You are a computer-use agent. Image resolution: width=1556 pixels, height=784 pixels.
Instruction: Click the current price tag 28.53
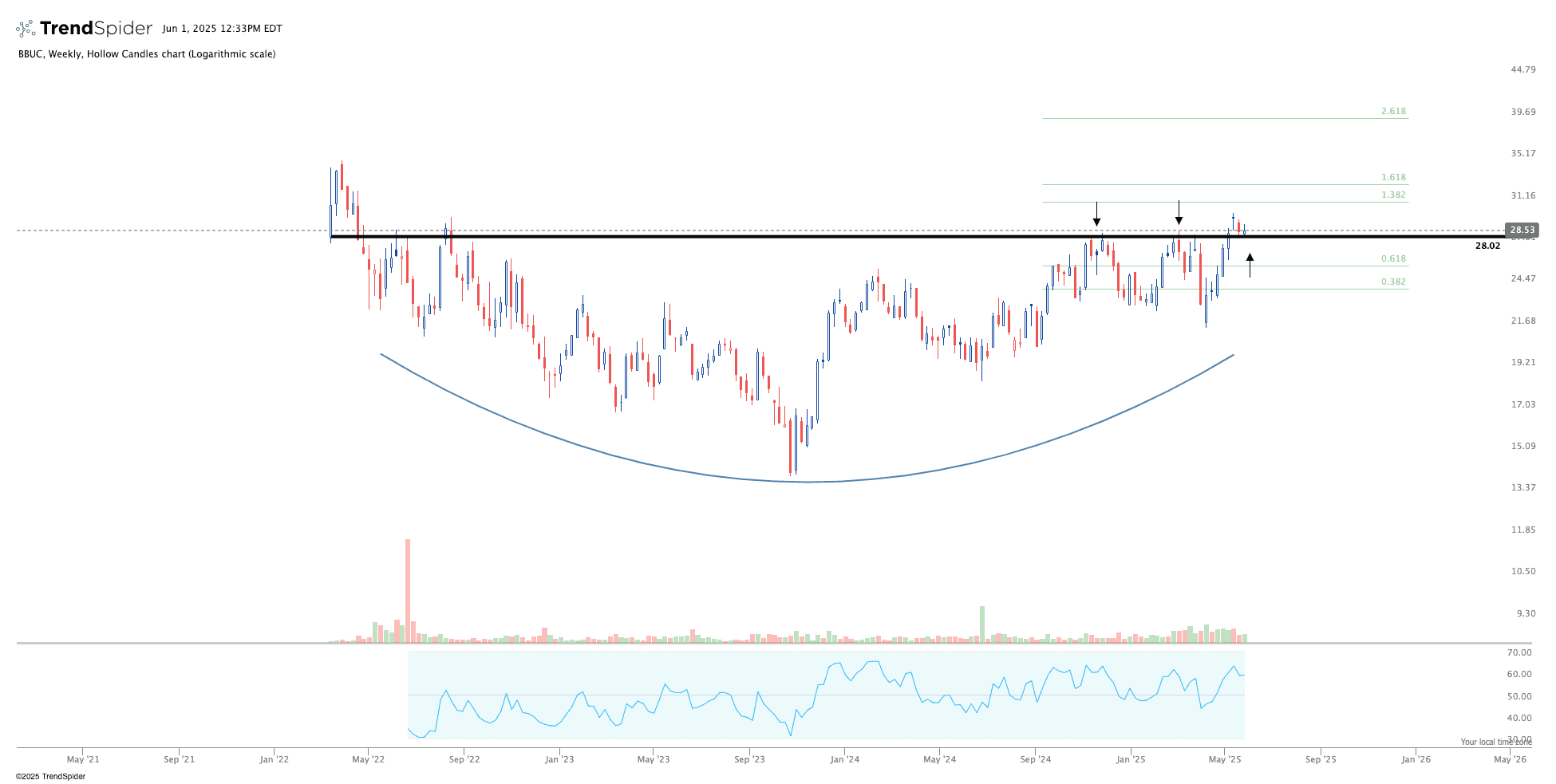pos(1522,230)
